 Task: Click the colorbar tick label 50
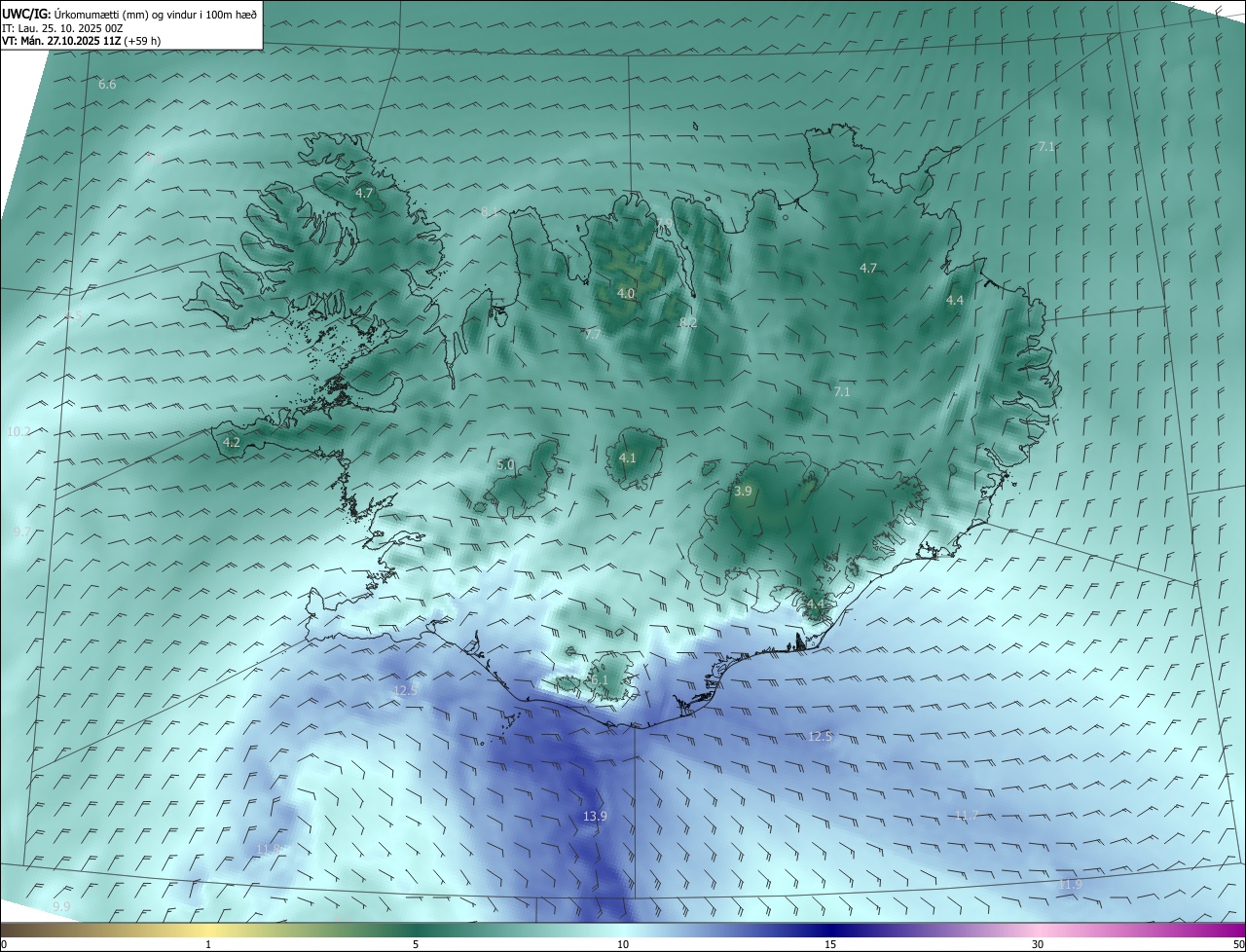(1238, 944)
